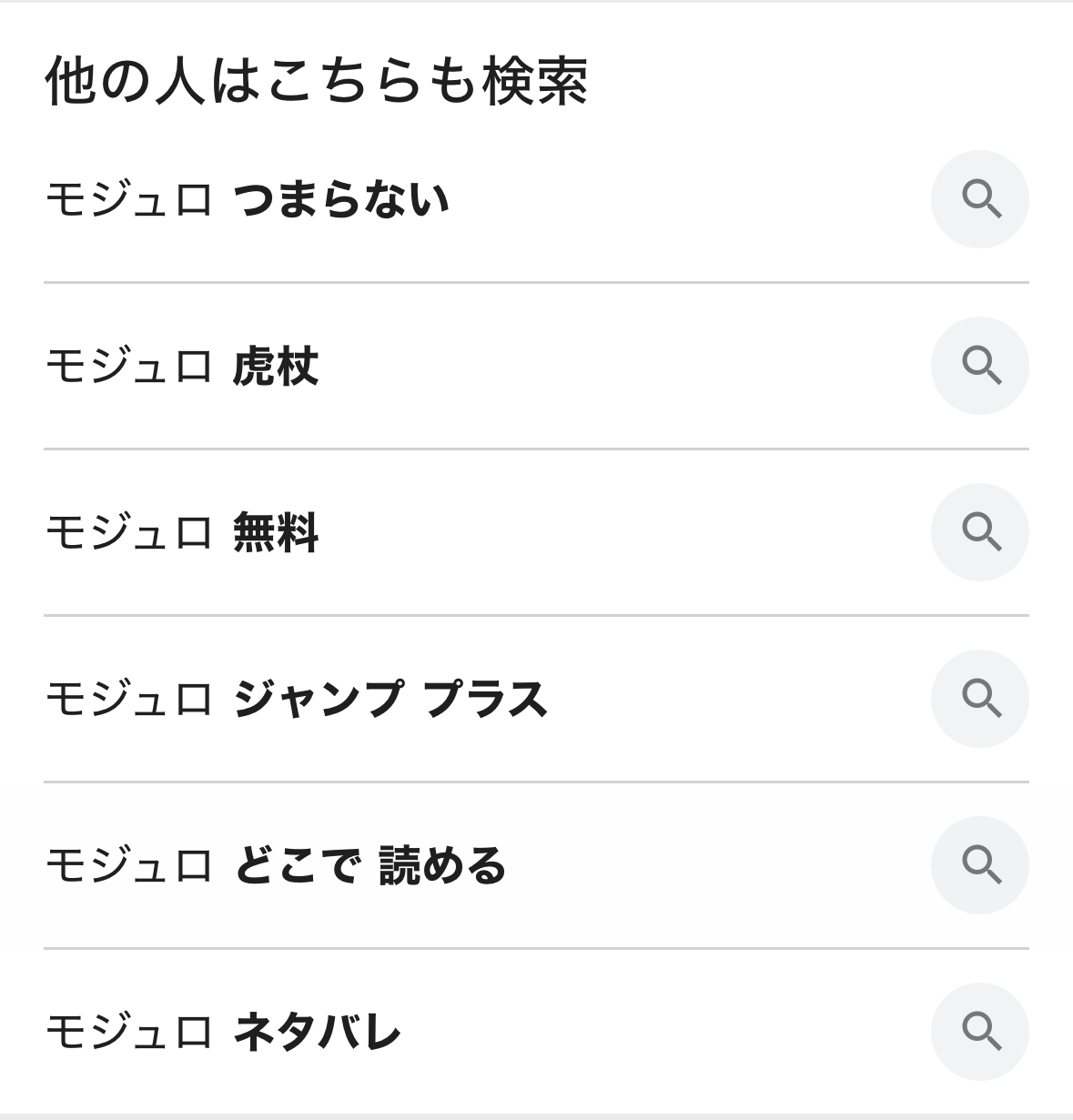Open the ネタバレ related search

(x=317, y=1033)
